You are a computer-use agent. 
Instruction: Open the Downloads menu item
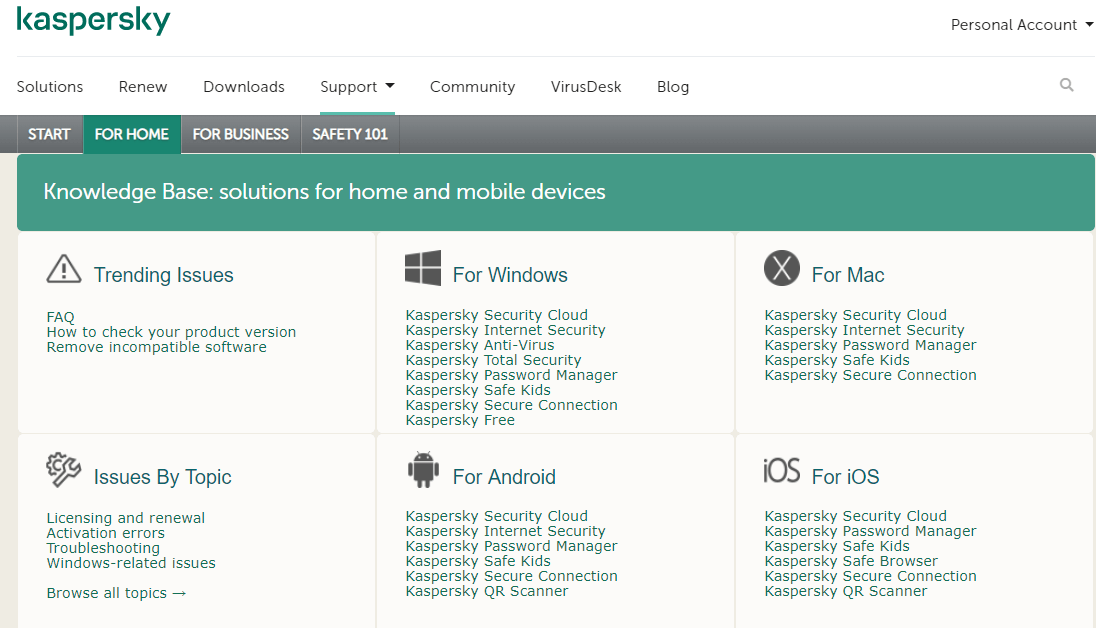tap(244, 87)
